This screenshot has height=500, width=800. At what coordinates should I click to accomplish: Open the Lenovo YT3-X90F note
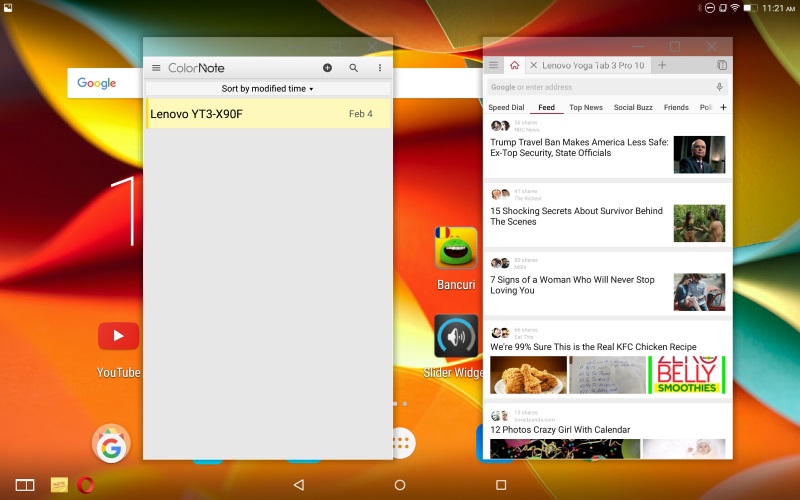click(x=268, y=113)
